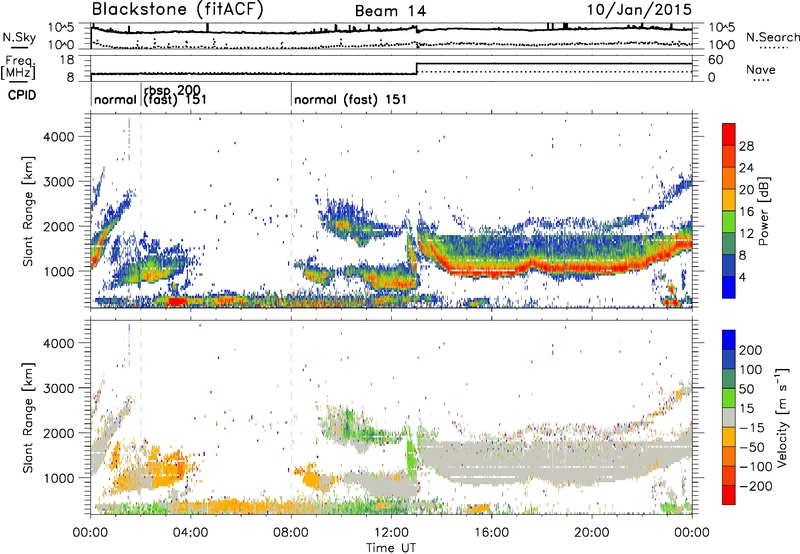Screen dimensions: 800x554
Task: Click the "12:00" time tick label
Action: pos(391,533)
